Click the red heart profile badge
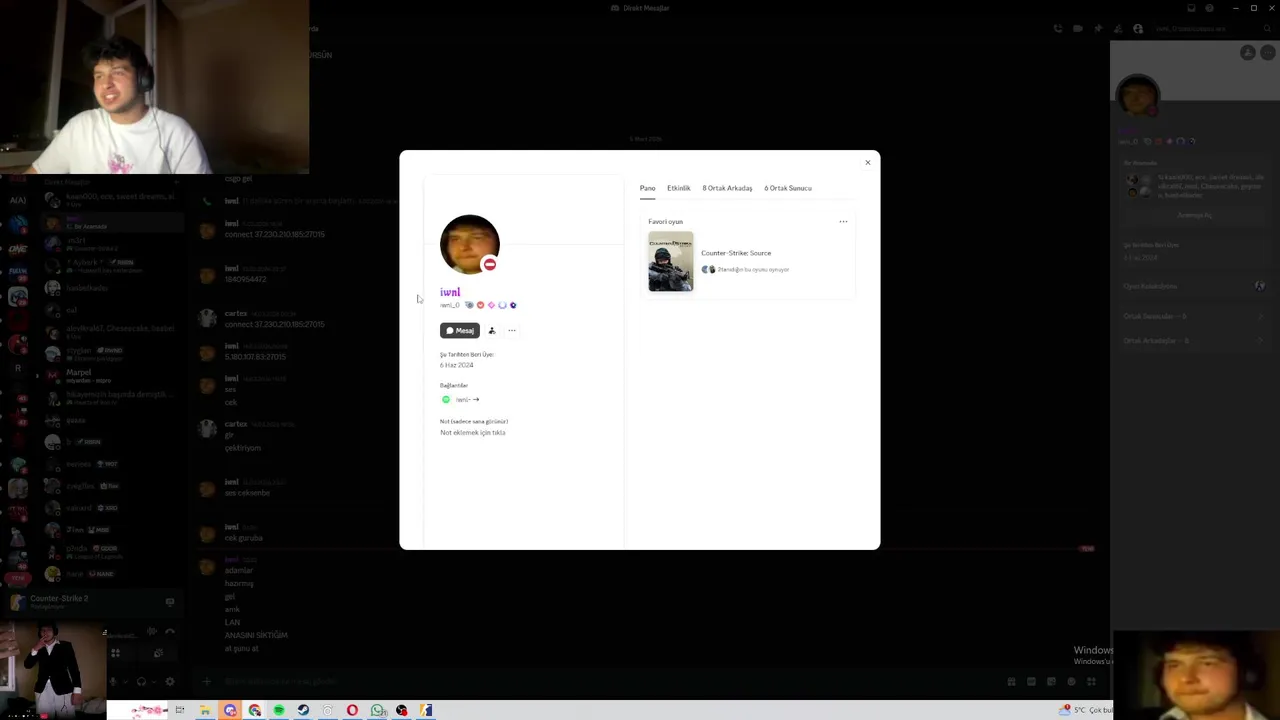Image resolution: width=1280 pixels, height=720 pixels. (x=480, y=305)
